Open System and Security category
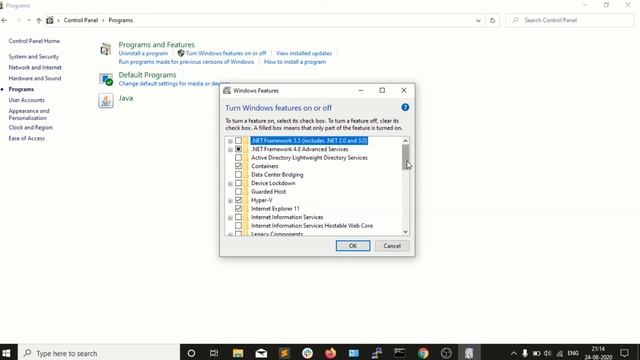640x360 pixels. pyautogui.click(x=33, y=56)
